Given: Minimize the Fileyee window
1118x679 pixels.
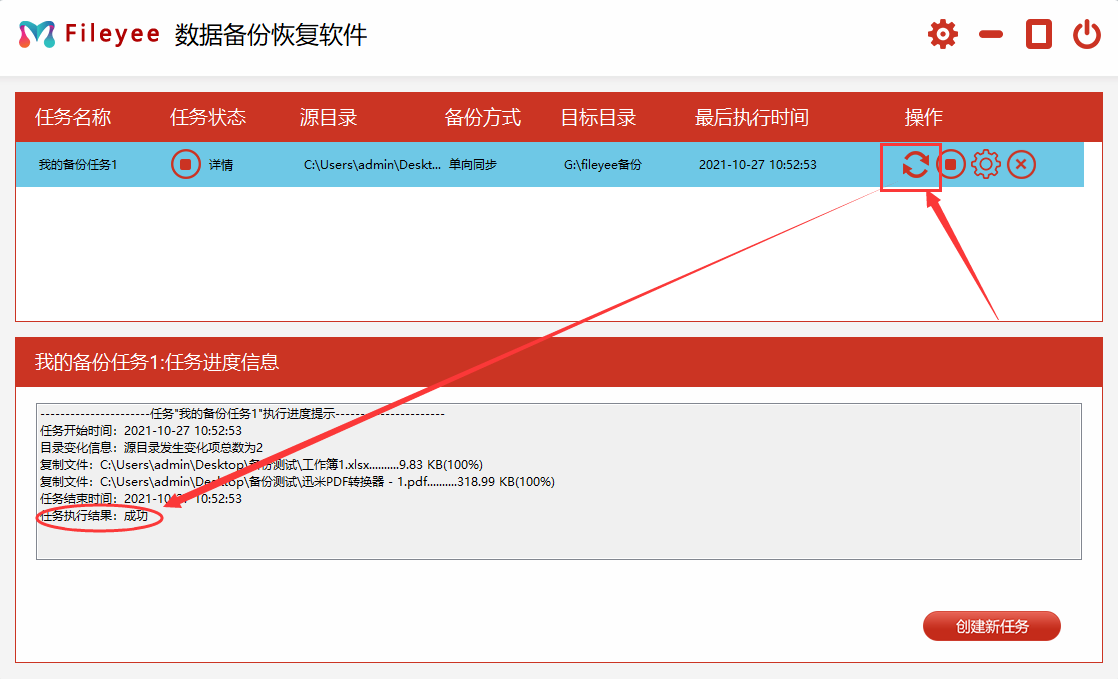Looking at the screenshot, I should click(991, 35).
